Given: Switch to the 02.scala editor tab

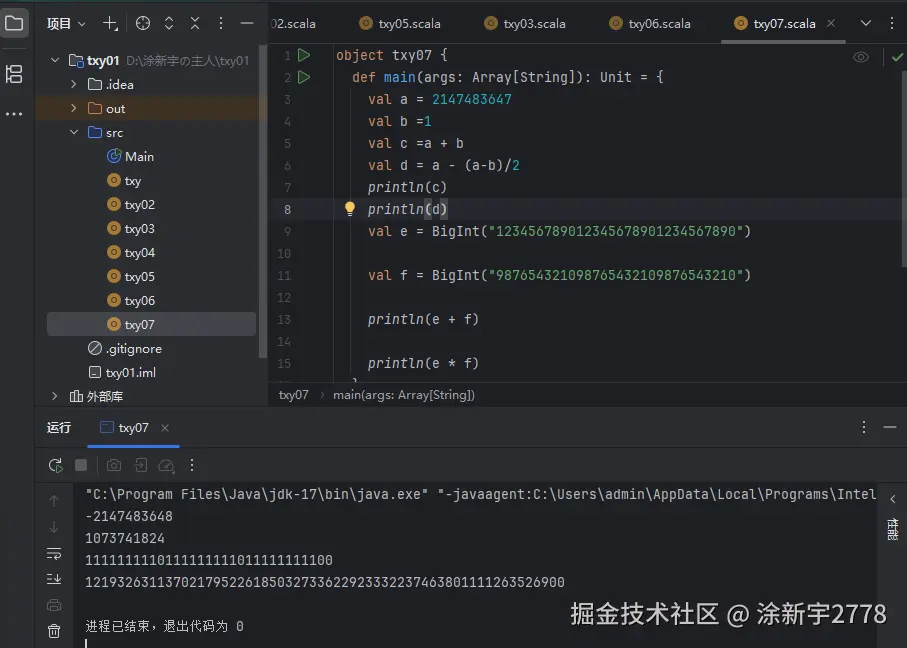Looking at the screenshot, I should (293, 24).
